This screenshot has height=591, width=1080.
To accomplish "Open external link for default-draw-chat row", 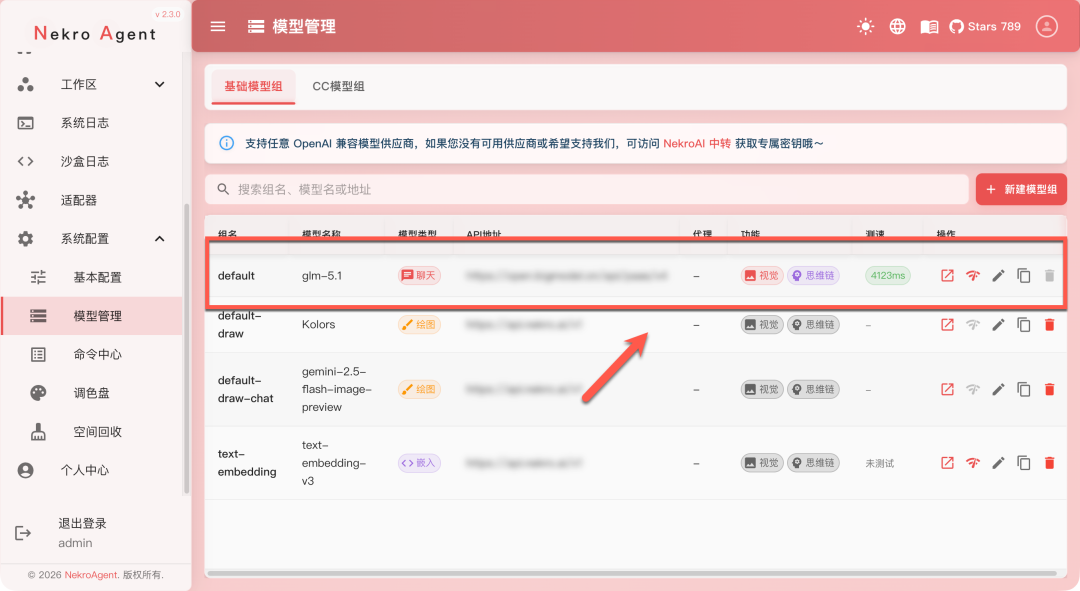I will pos(947,389).
